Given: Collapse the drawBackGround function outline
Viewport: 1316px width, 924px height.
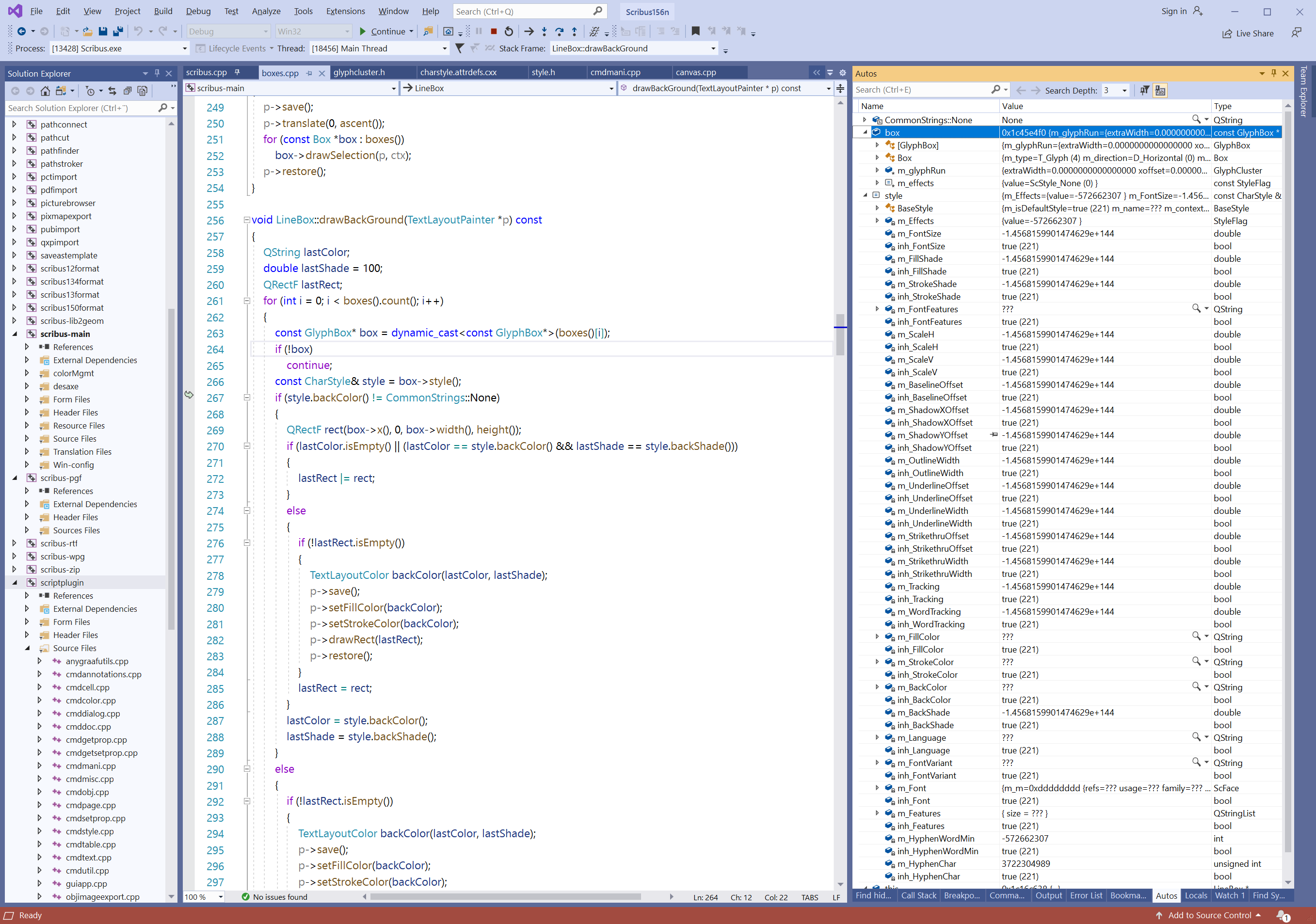Looking at the screenshot, I should coord(246,220).
